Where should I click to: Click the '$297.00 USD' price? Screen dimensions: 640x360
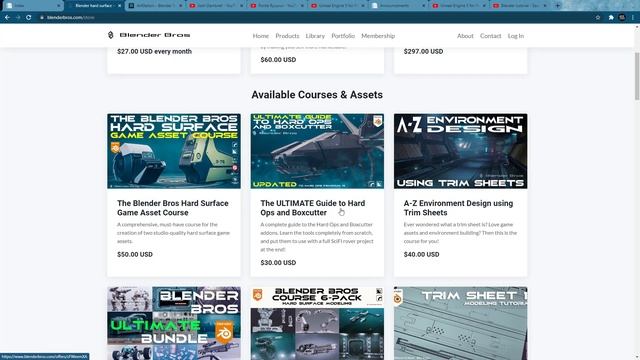pyautogui.click(x=423, y=51)
